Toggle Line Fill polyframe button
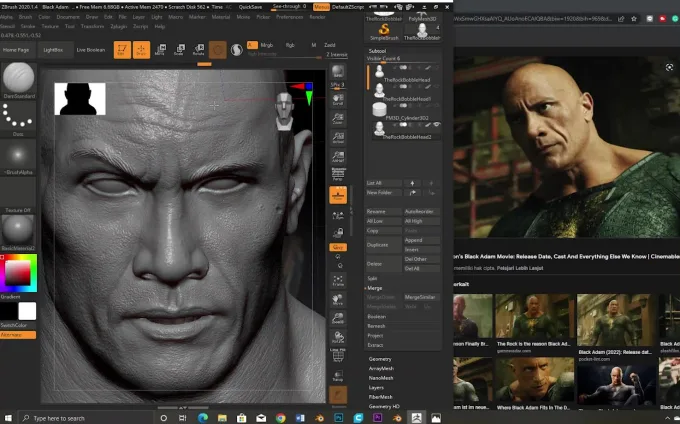The image size is (680, 424). (x=338, y=355)
